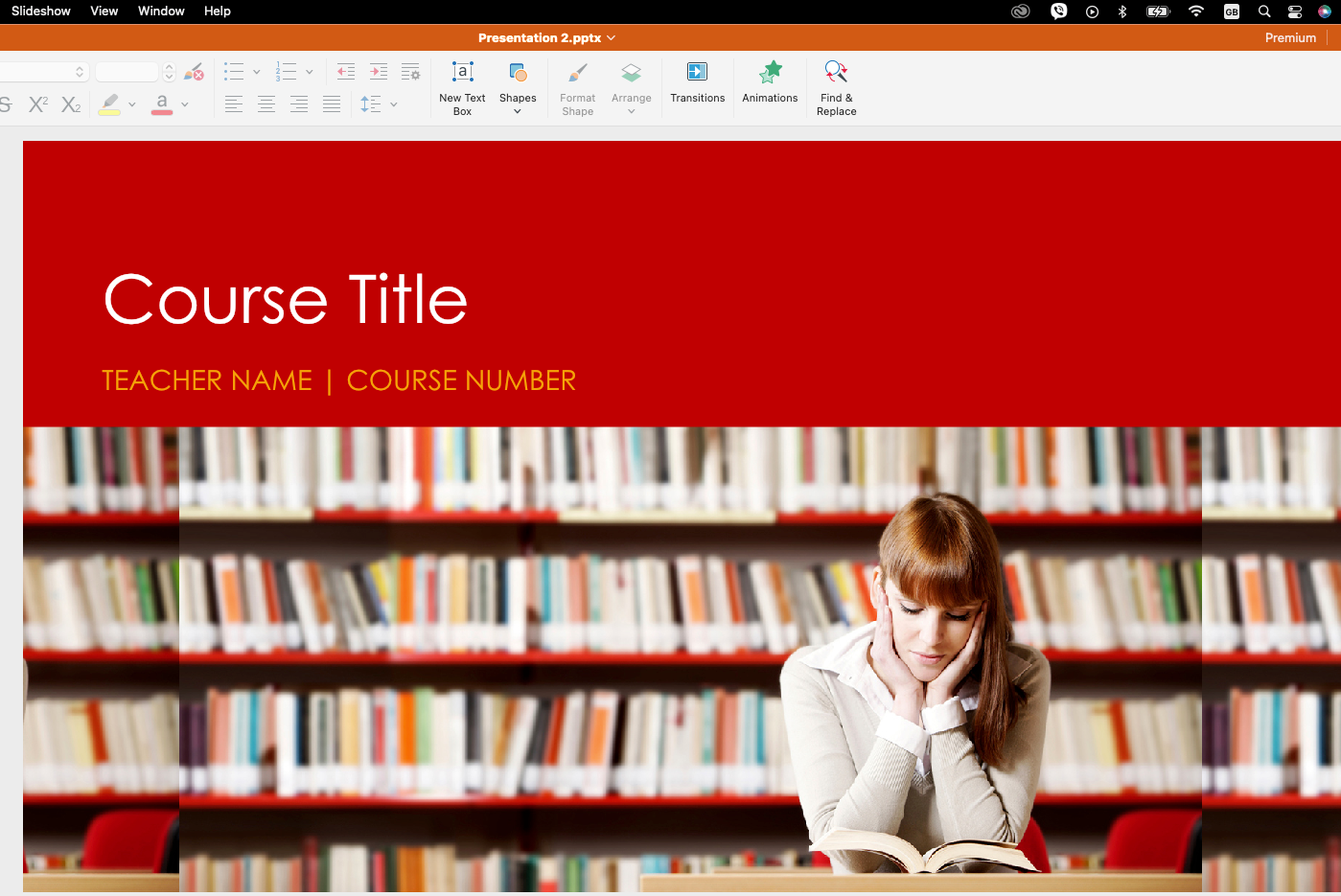This screenshot has height=896, width=1341.
Task: Activate Siri from the menu bar
Action: [1325, 11]
